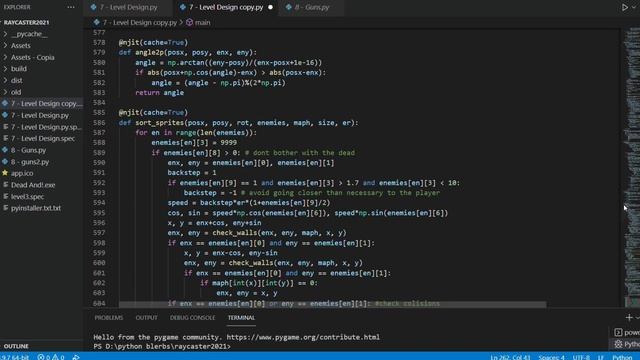The image size is (640, 360).
Task: Click icon right of warnings count in status bar
Action: click(76, 357)
